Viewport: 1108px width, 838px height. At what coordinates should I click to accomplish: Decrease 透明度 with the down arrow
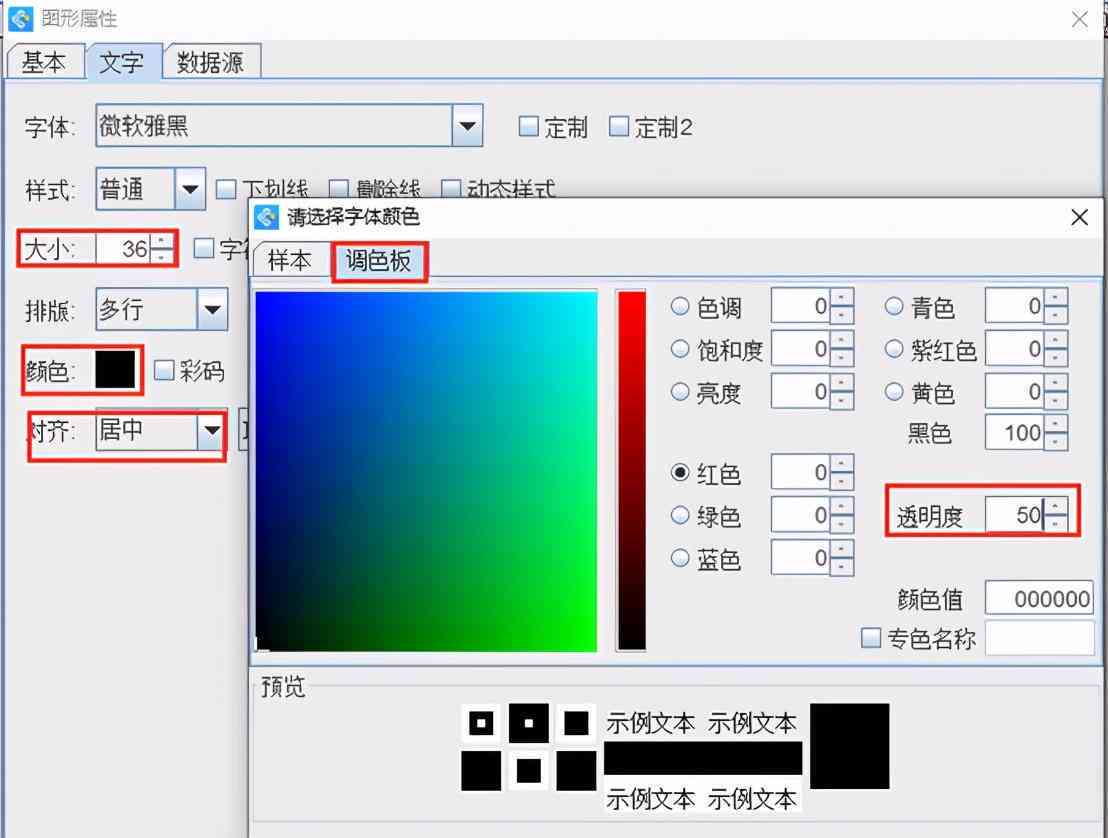tap(1055, 524)
